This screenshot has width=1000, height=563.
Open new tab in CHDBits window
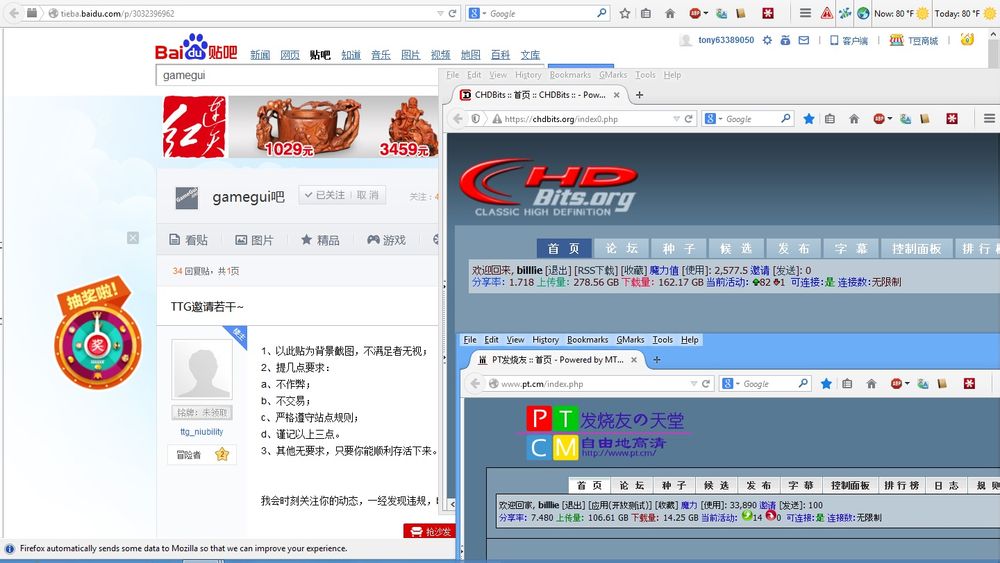[x=639, y=95]
